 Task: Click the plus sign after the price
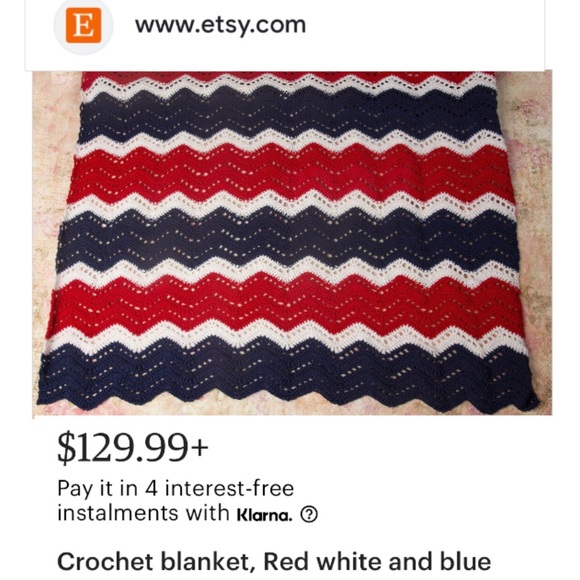[x=199, y=448]
